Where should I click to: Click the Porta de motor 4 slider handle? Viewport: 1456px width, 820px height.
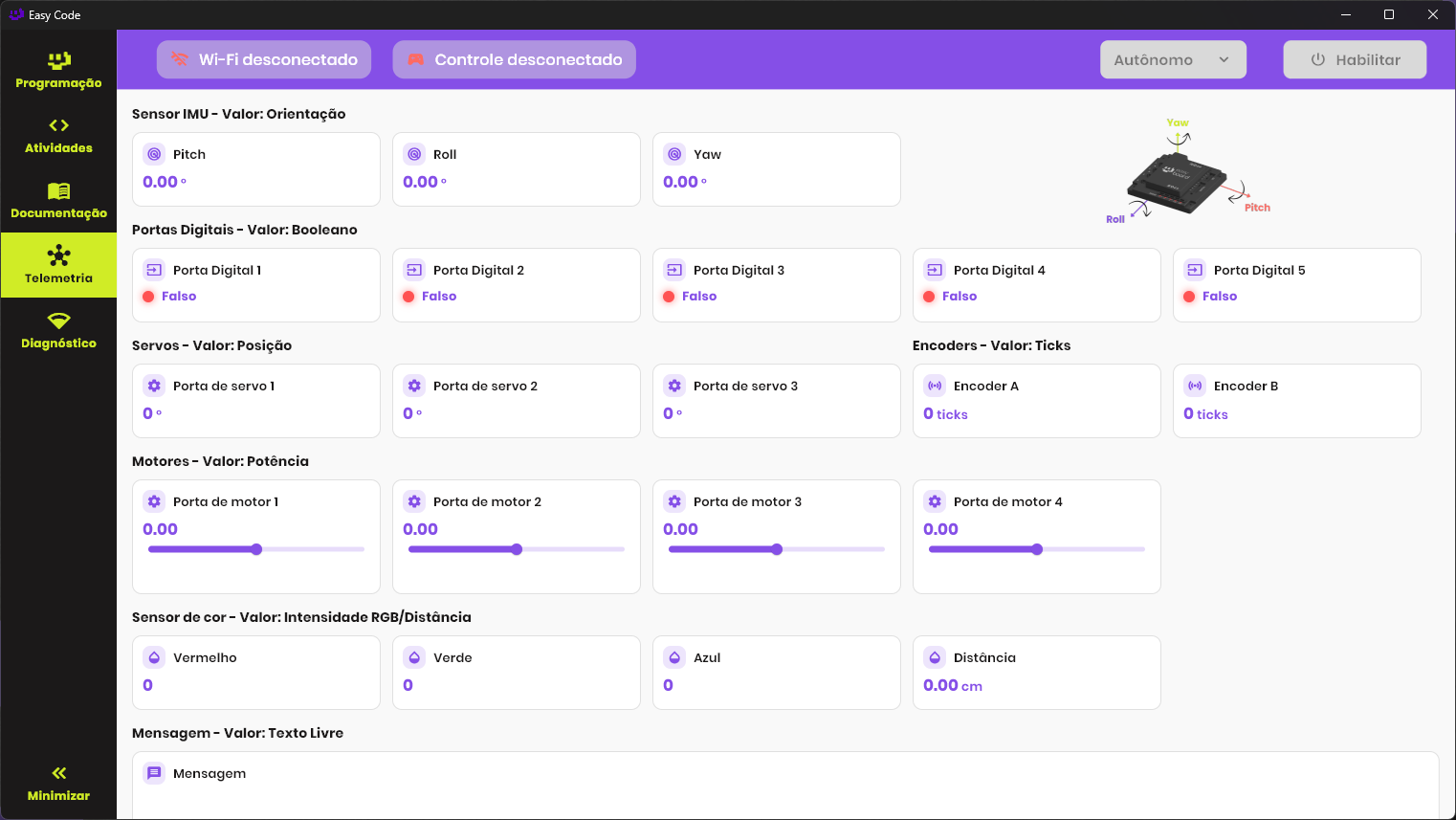point(1037,549)
